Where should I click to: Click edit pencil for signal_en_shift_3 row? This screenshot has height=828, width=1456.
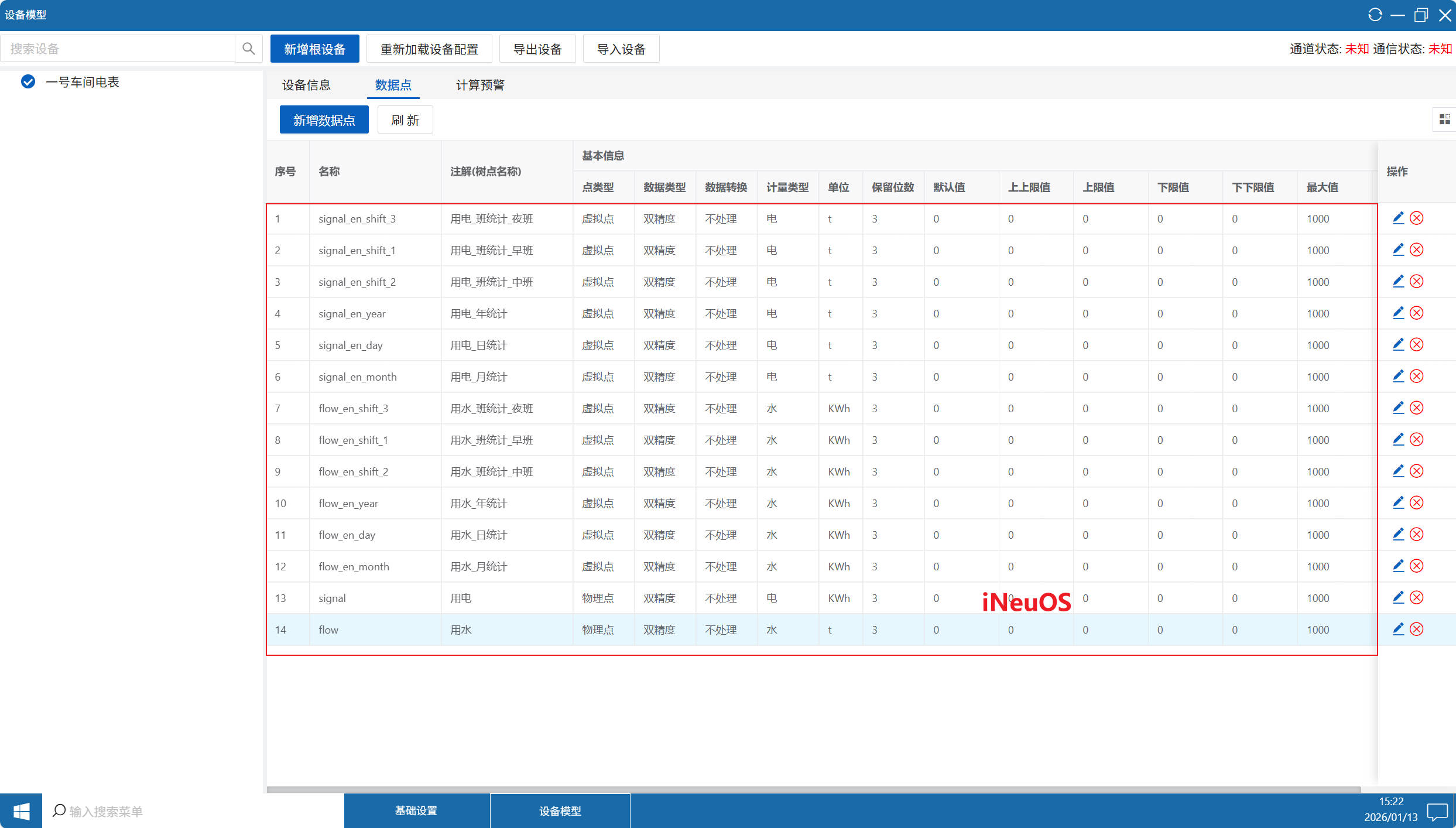click(x=1398, y=218)
